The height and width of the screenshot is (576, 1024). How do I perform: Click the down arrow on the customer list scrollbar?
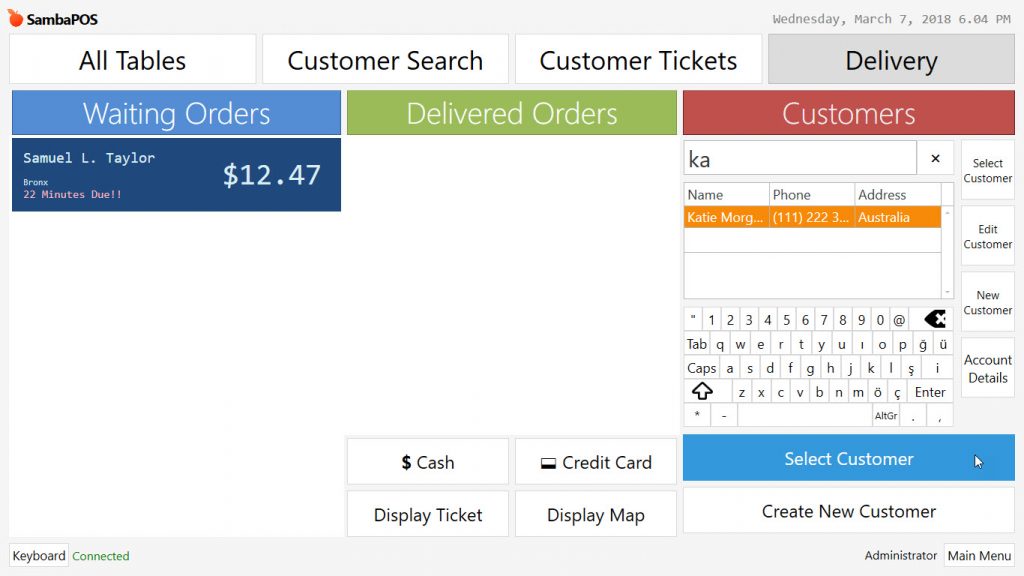947,292
